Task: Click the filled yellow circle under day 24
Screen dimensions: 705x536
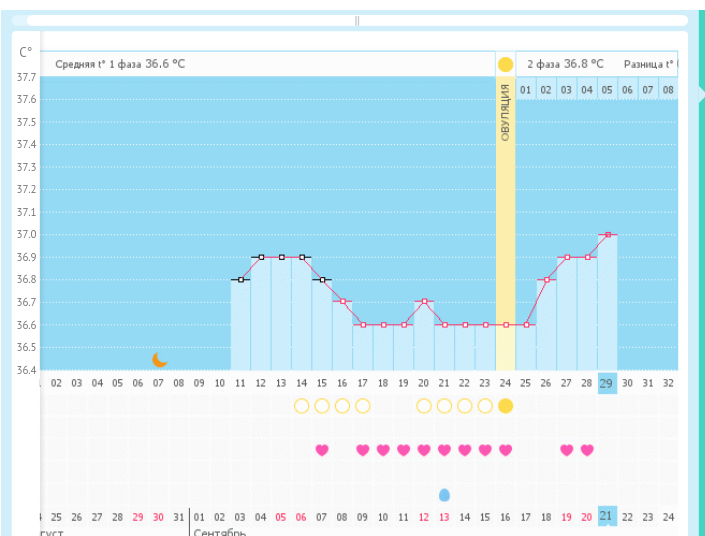Action: coord(505,406)
